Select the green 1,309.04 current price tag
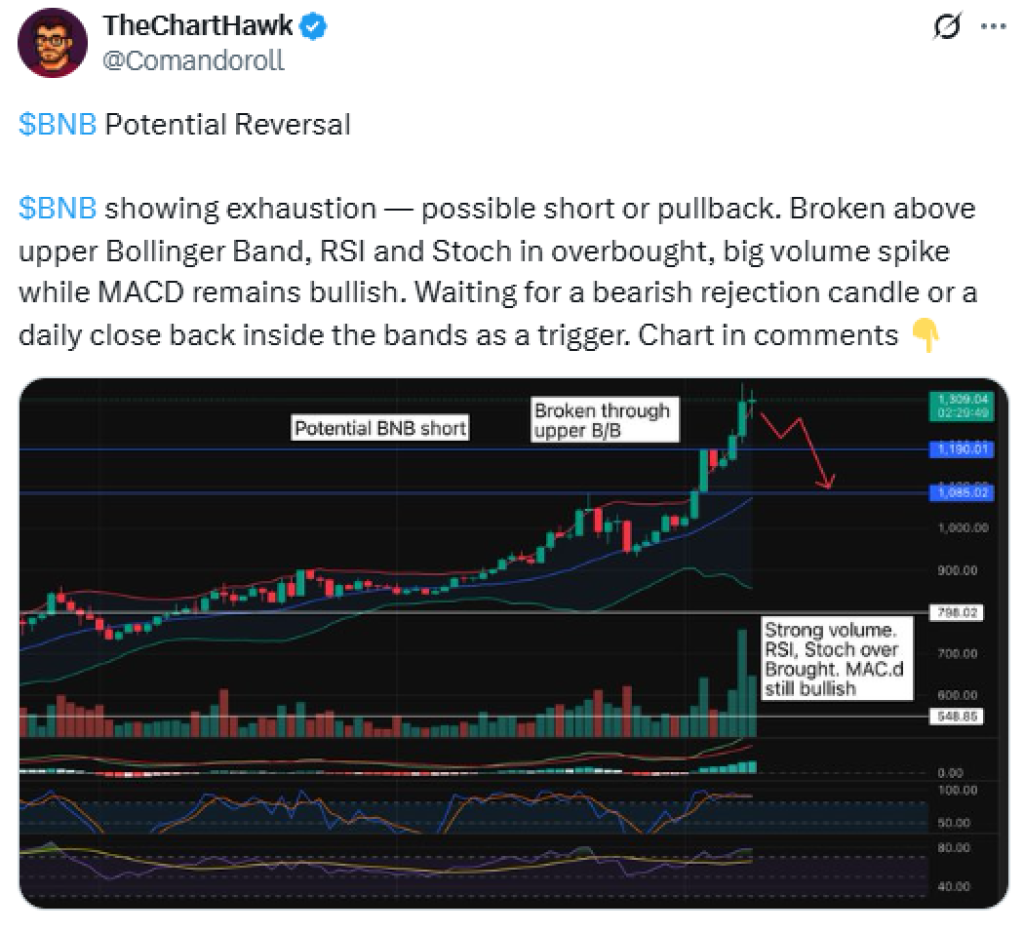Screen dimensions: 1024x932 point(962,403)
